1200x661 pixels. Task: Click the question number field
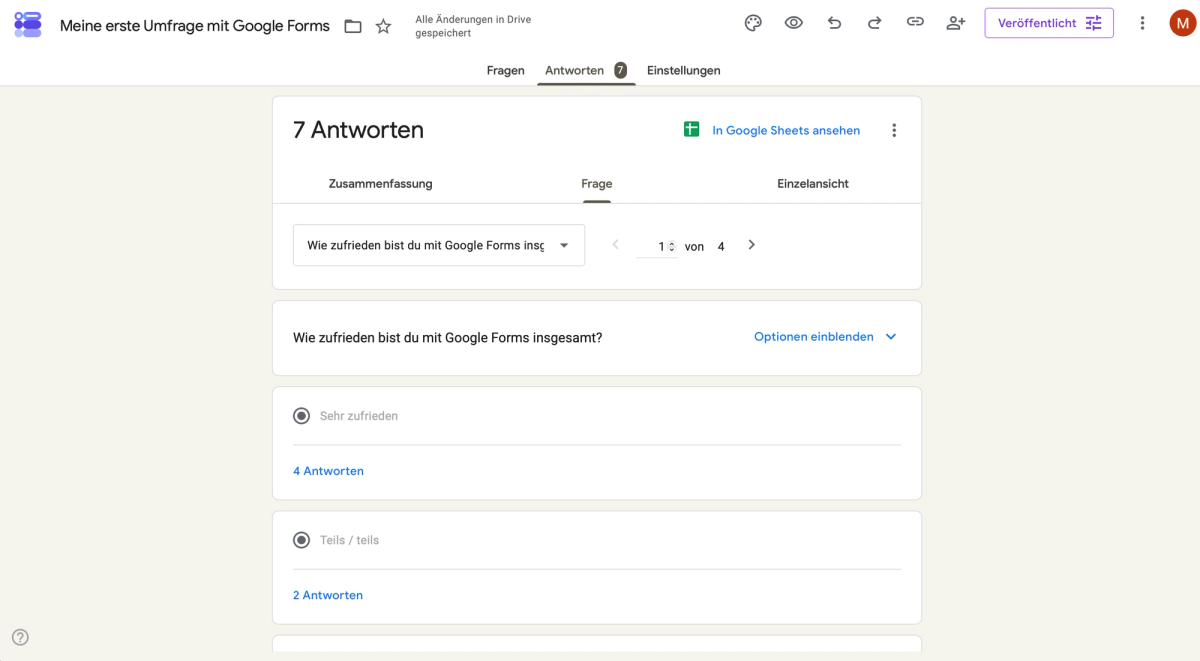tap(657, 246)
